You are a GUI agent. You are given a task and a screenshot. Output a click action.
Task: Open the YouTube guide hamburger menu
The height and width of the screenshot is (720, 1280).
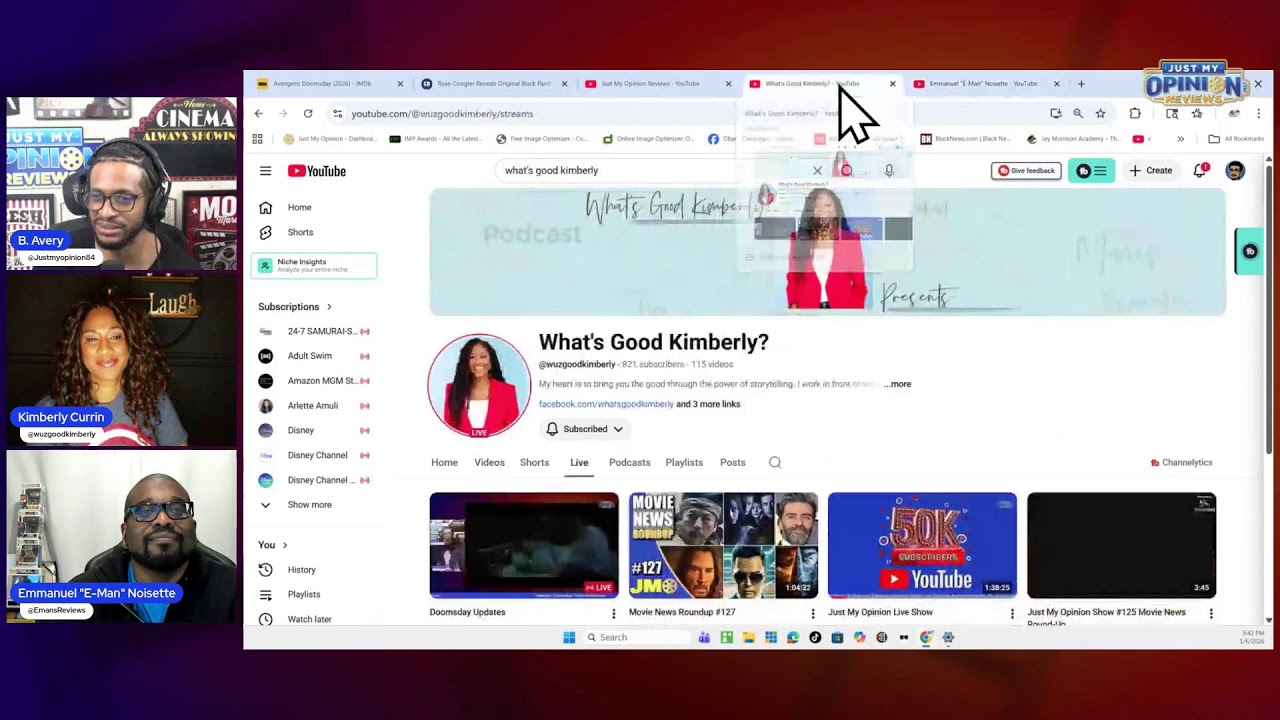pos(265,171)
